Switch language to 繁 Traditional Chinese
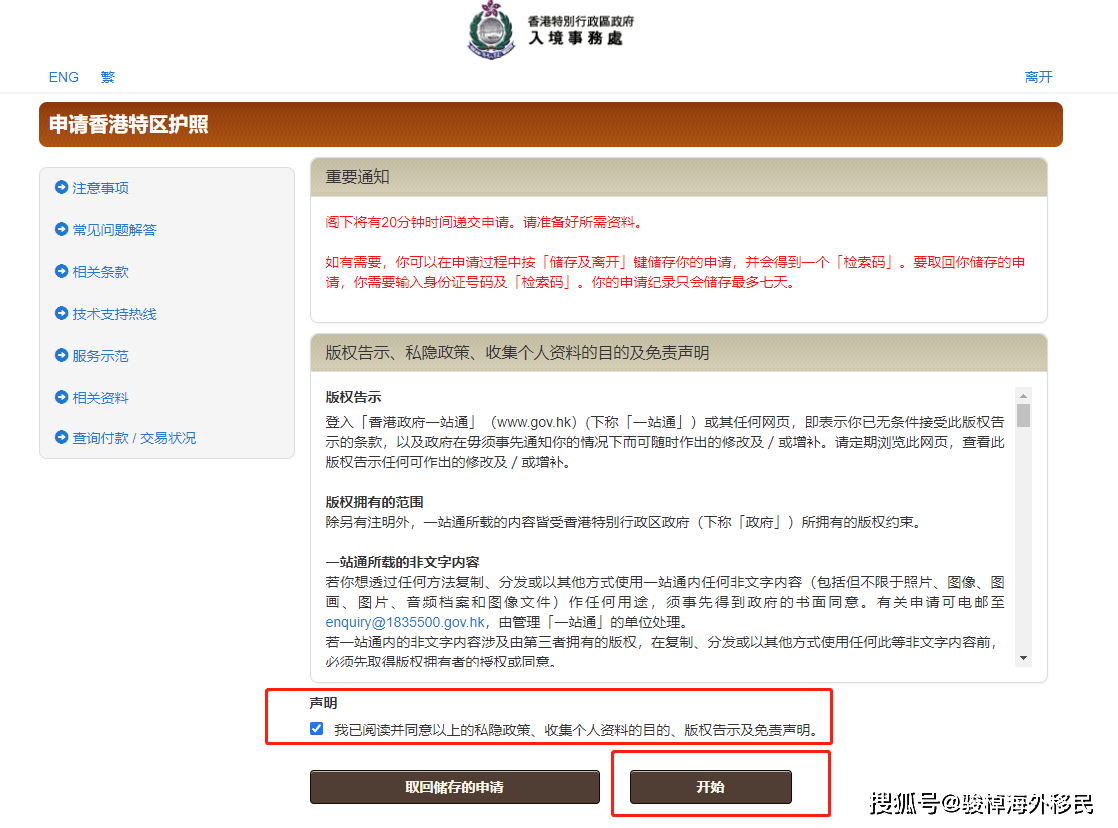The width and height of the screenshot is (1118, 828). [107, 77]
